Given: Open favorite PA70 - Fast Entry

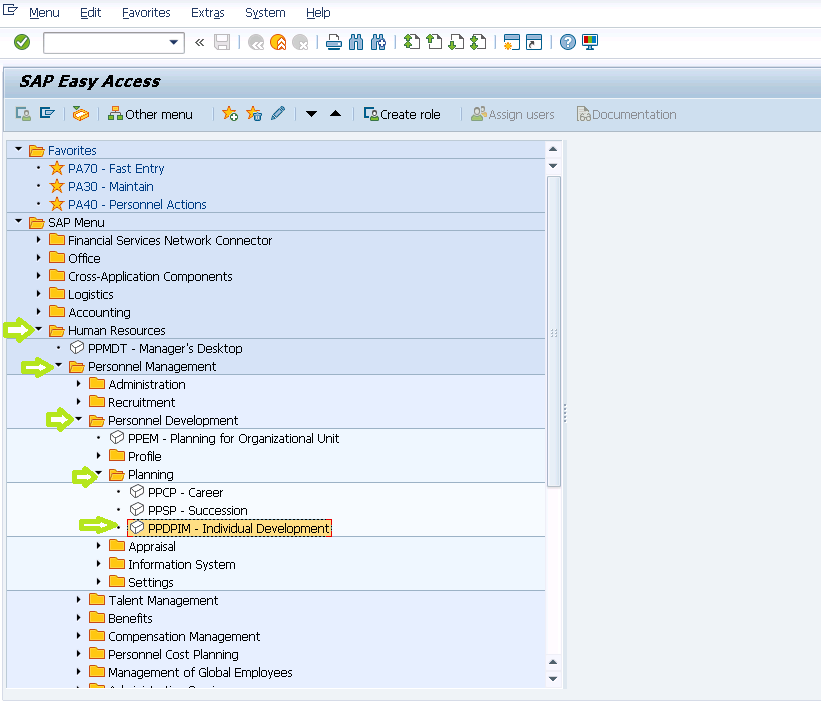Looking at the screenshot, I should tap(116, 169).
